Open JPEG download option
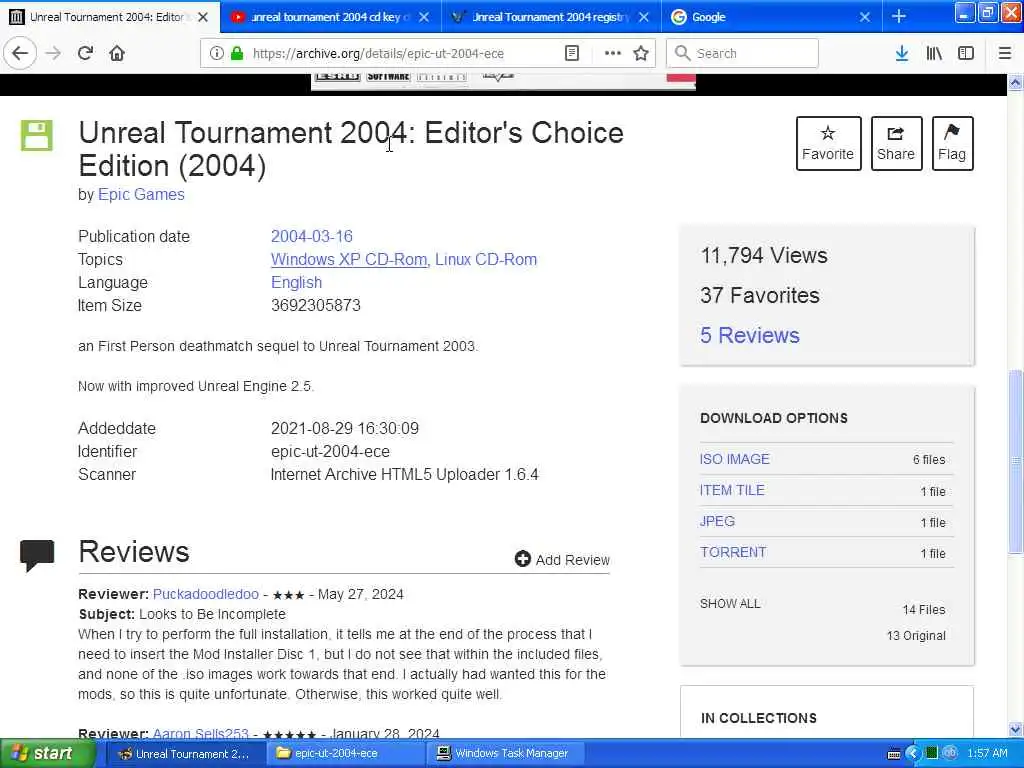1024x768 pixels. tap(717, 521)
